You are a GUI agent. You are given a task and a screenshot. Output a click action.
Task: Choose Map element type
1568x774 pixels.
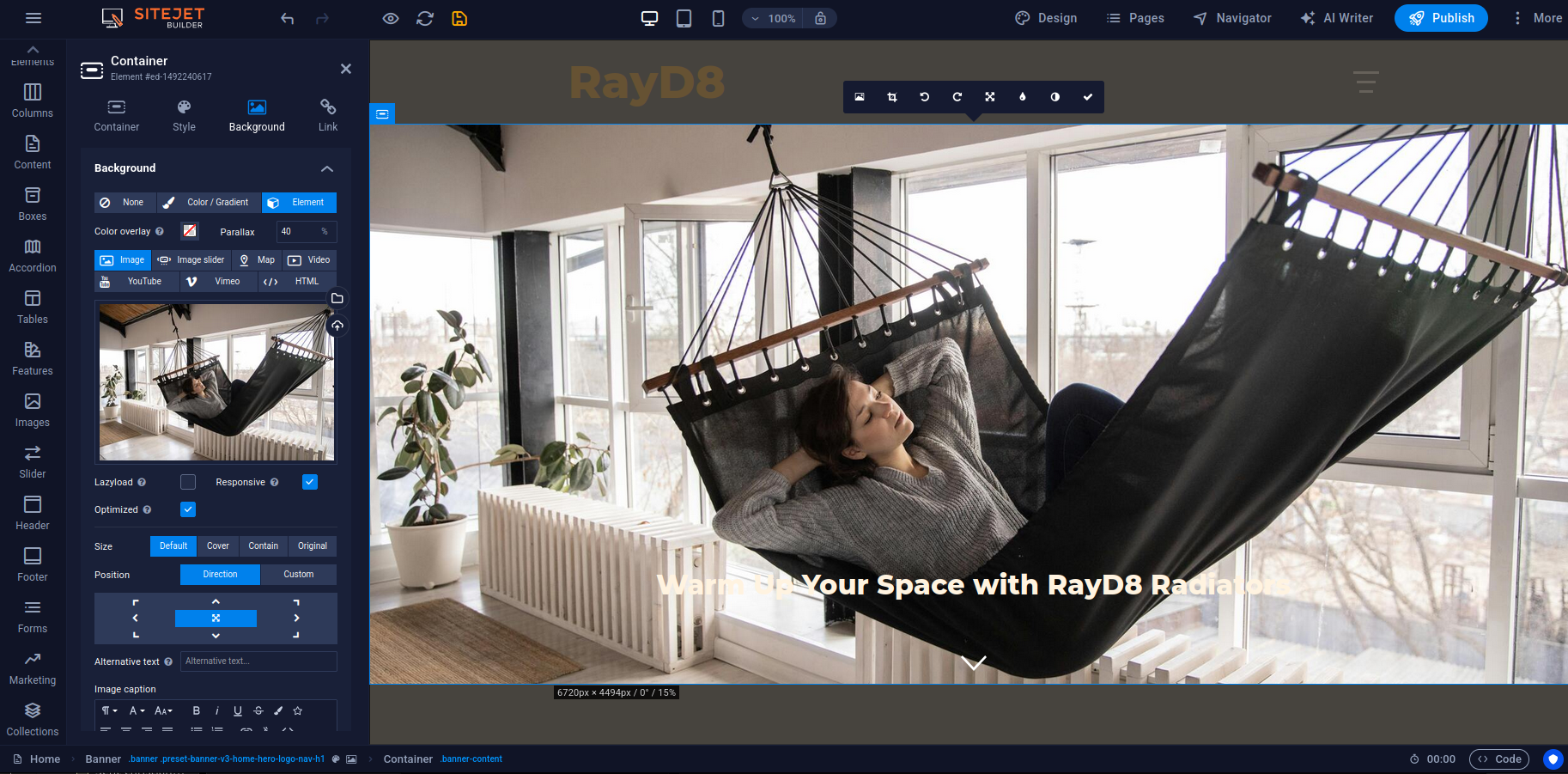[x=257, y=260]
